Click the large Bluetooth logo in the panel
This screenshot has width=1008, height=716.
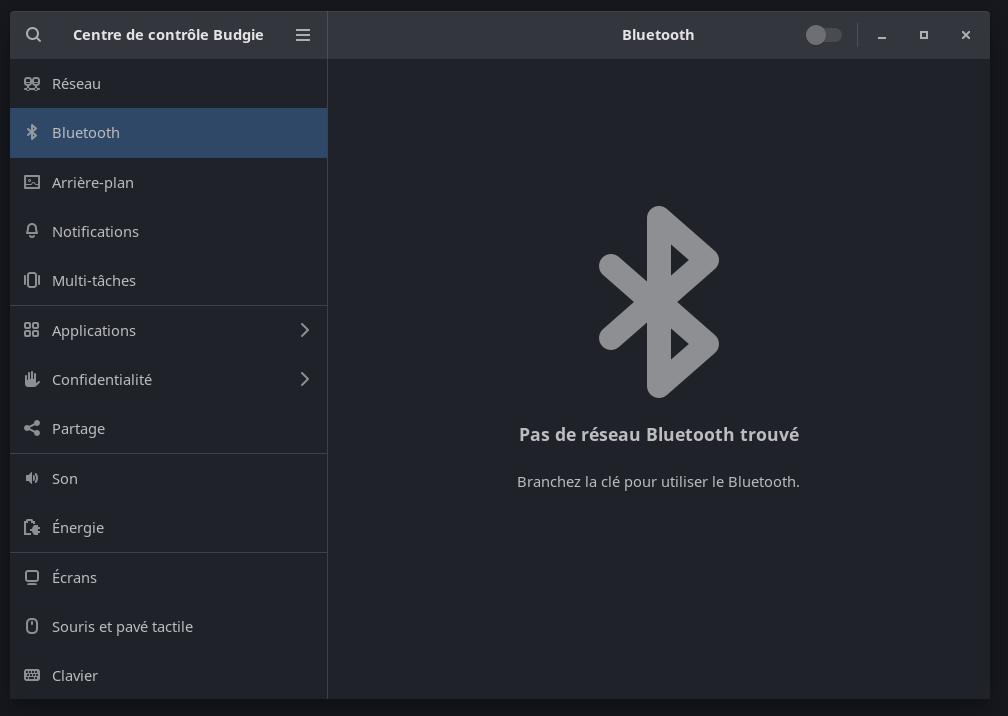point(659,302)
